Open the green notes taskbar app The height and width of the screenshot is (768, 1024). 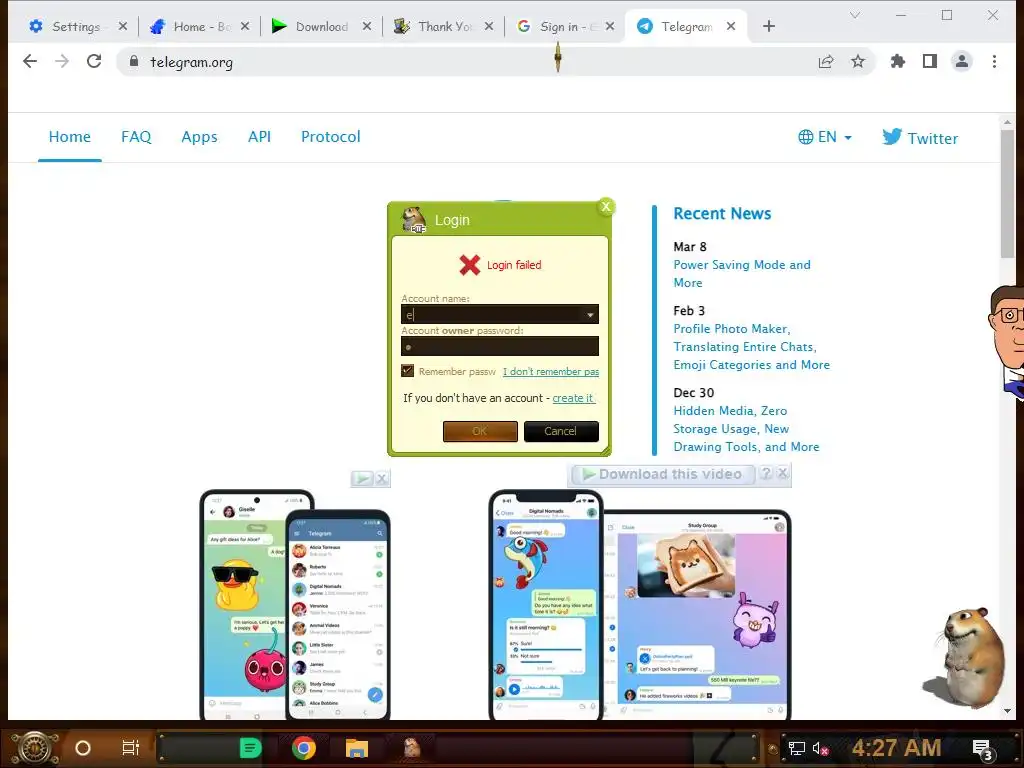(250, 748)
